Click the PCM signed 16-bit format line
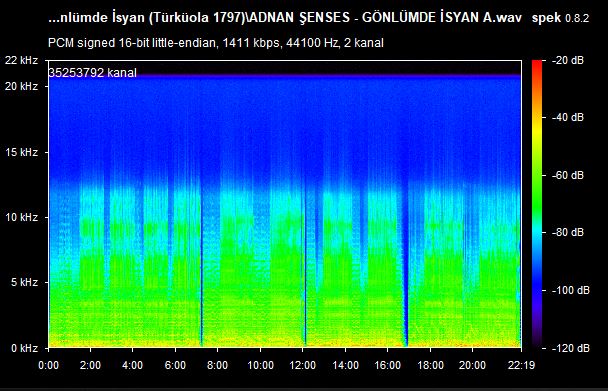 point(216,43)
